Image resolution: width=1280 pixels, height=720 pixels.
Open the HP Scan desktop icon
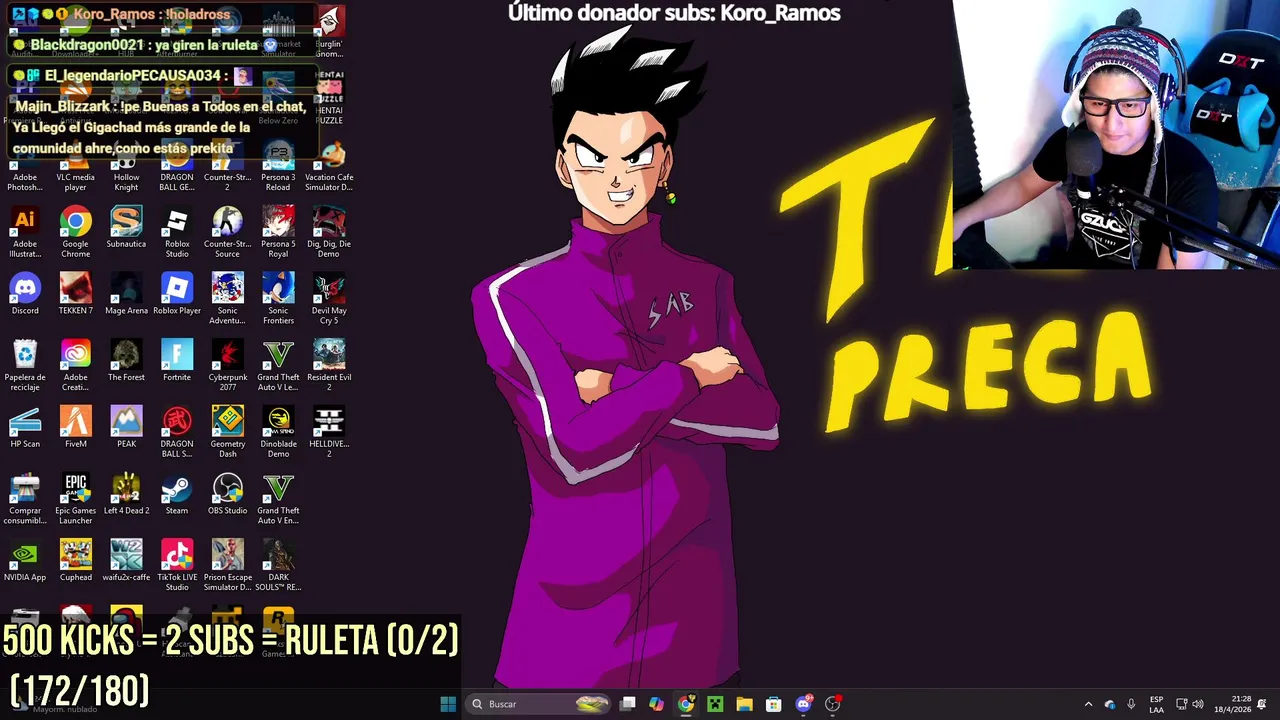(x=25, y=427)
